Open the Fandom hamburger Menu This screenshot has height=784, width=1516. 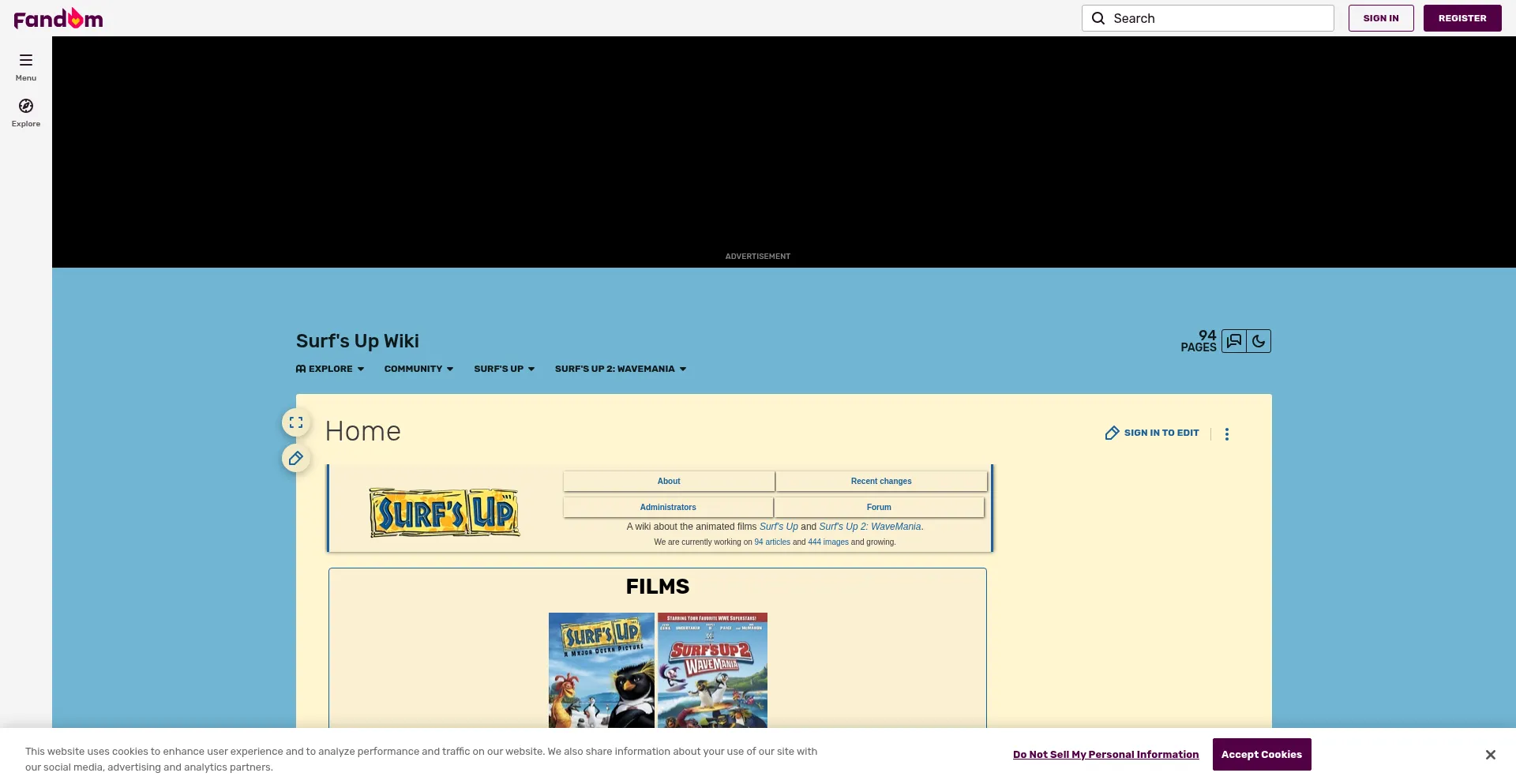(25, 66)
